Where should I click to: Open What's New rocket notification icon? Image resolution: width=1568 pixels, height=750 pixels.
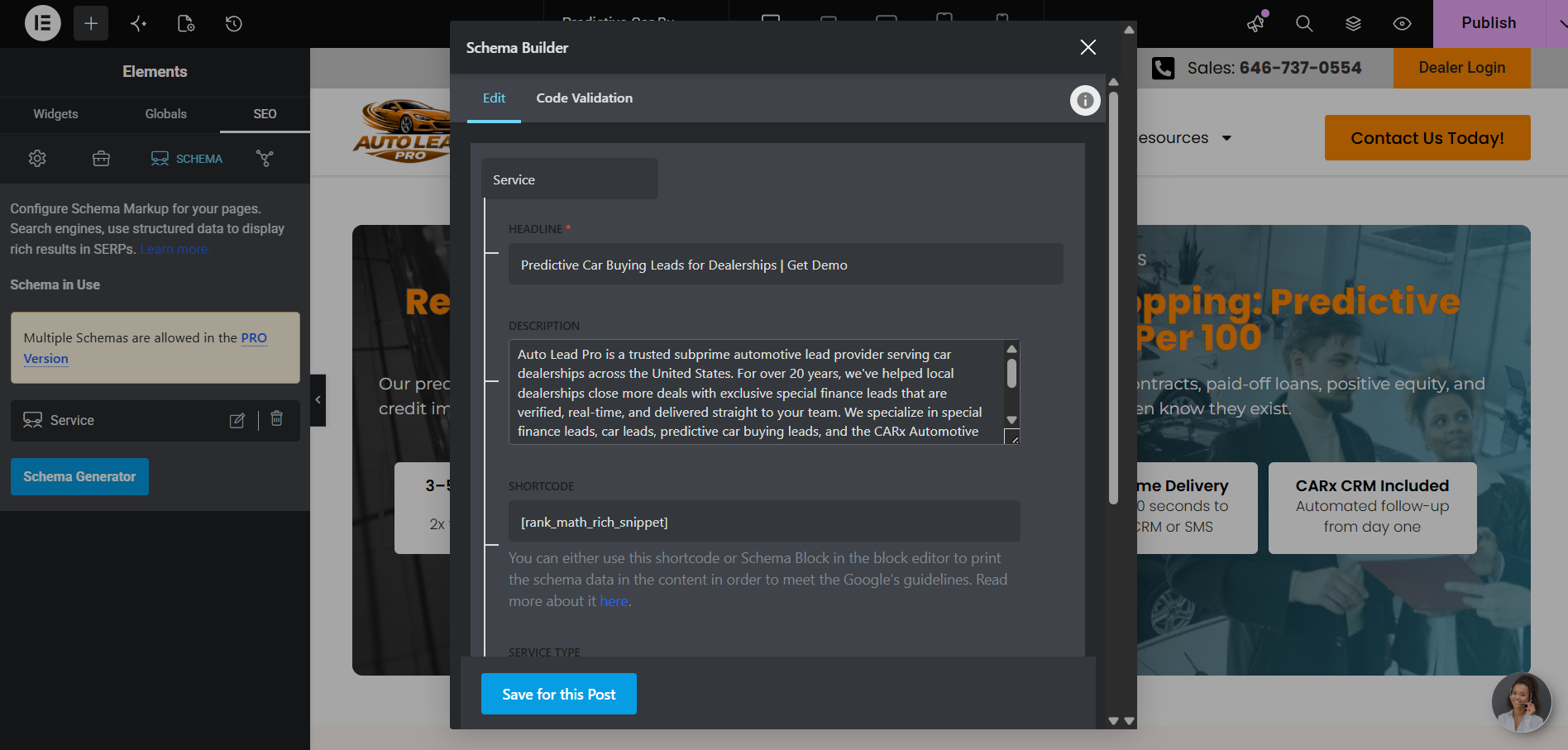coord(1257,22)
